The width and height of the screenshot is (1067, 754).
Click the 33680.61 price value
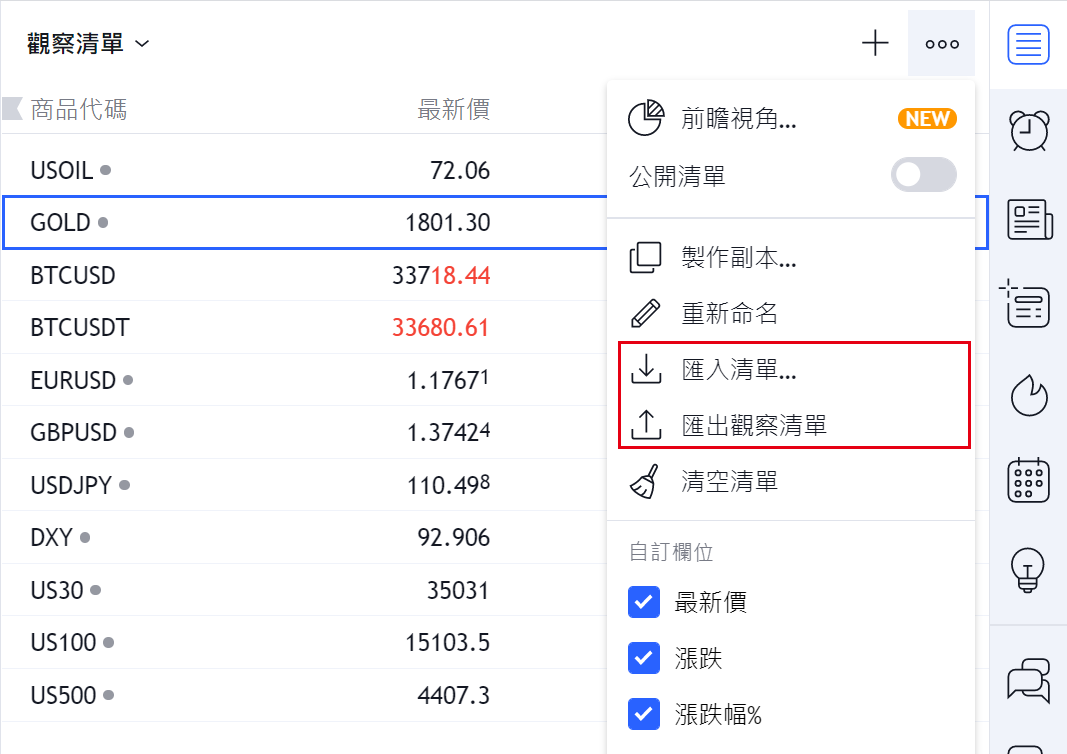coord(441,327)
